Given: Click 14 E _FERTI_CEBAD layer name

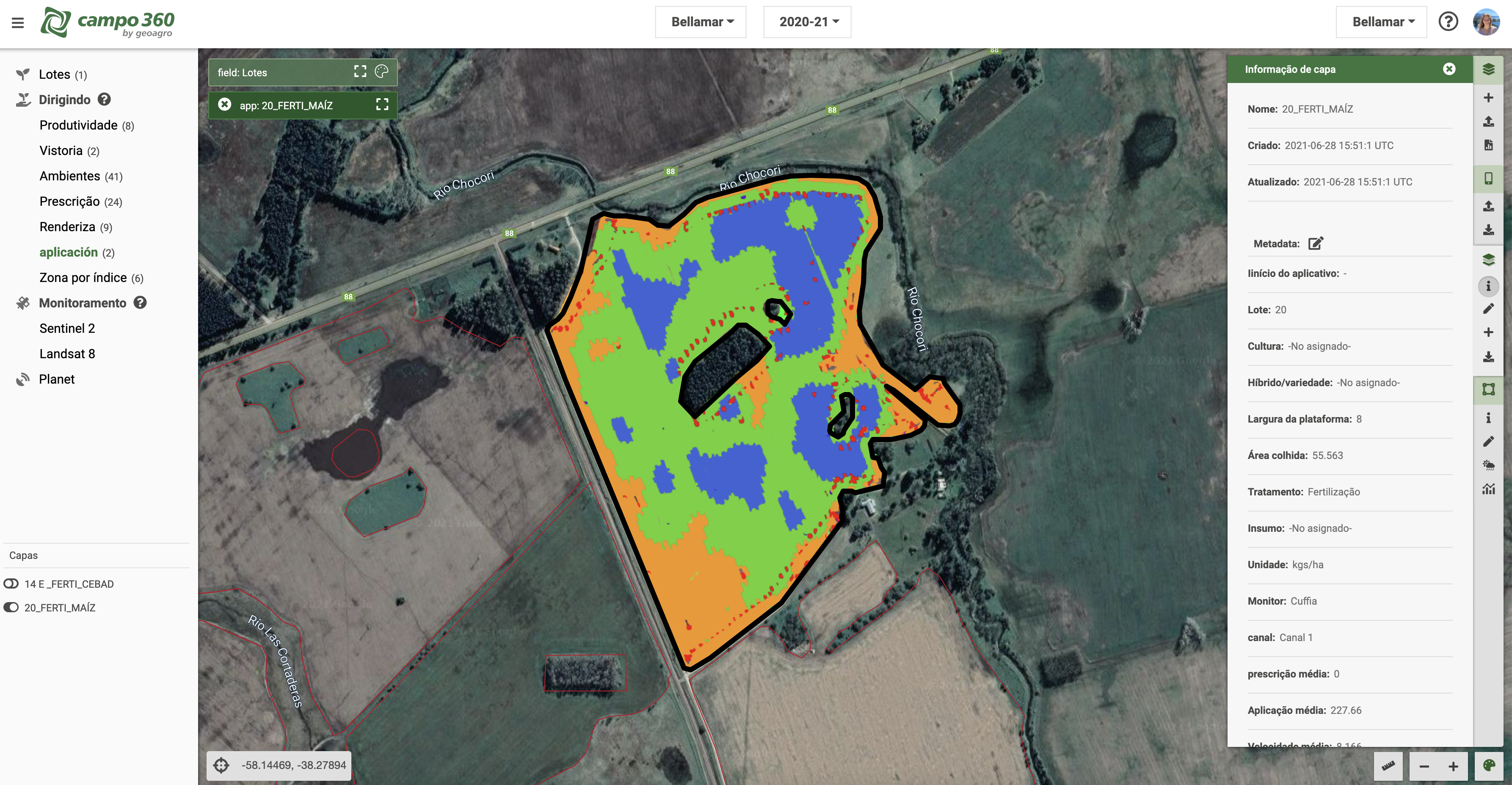Looking at the screenshot, I should tap(69, 583).
